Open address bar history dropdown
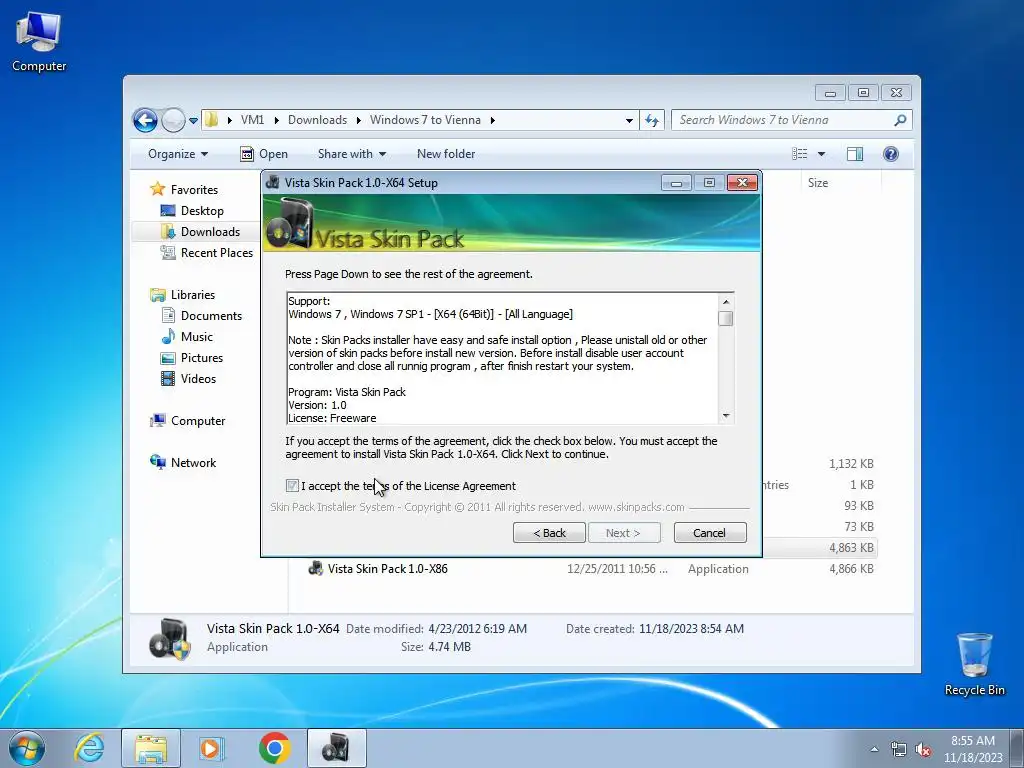Screen dimensions: 1024x768 pyautogui.click(x=629, y=120)
